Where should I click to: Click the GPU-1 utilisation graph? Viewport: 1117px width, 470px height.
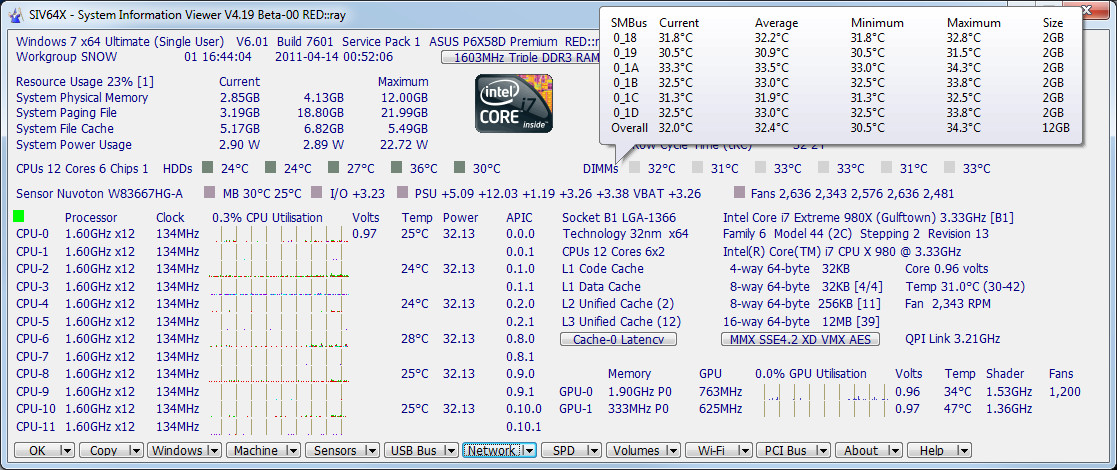[824, 409]
